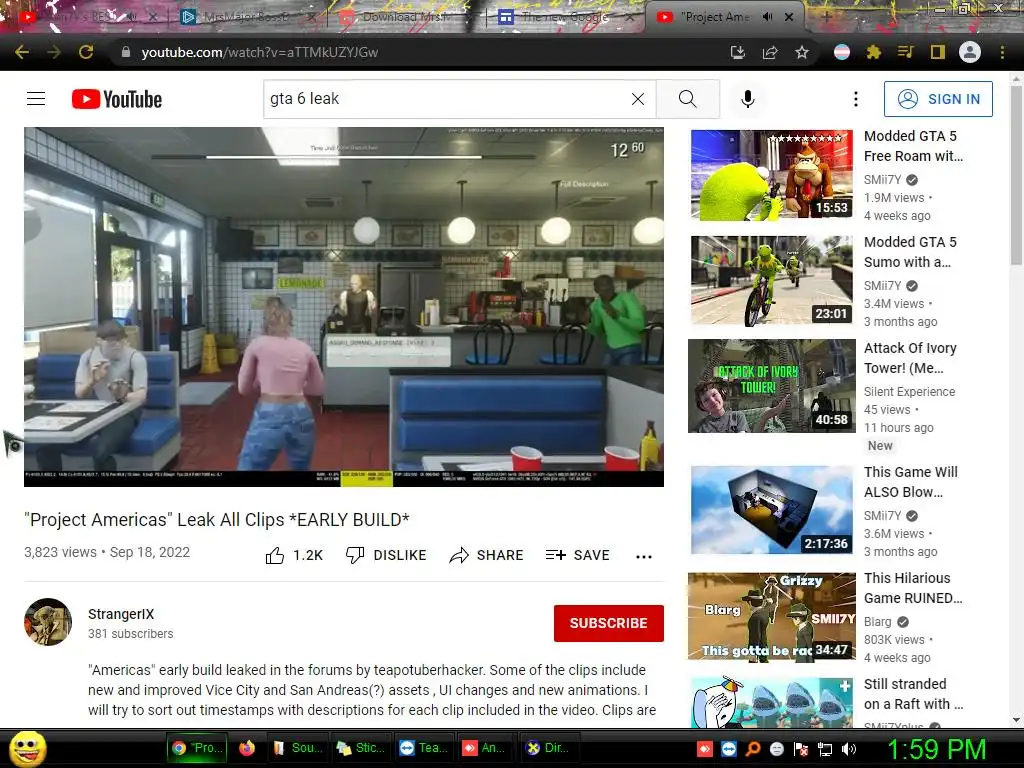Viewport: 1024px width, 768px height.
Task: Open the volume speaker tray icon
Action: [x=849, y=749]
